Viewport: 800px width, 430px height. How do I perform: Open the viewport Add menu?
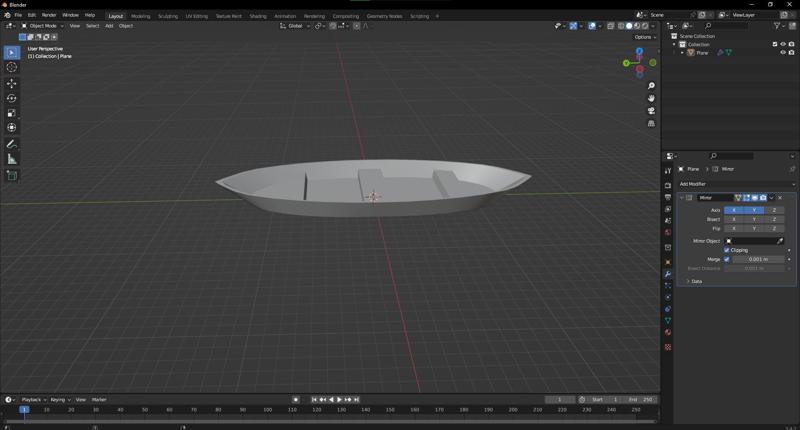pos(109,26)
